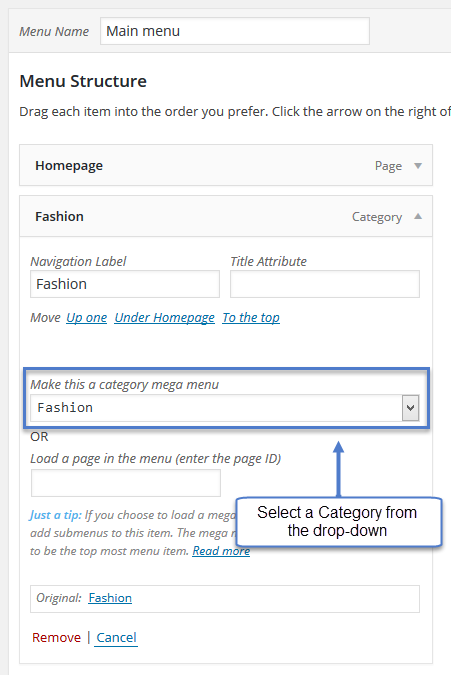Click the Fashion menu item title

click(x=59, y=217)
